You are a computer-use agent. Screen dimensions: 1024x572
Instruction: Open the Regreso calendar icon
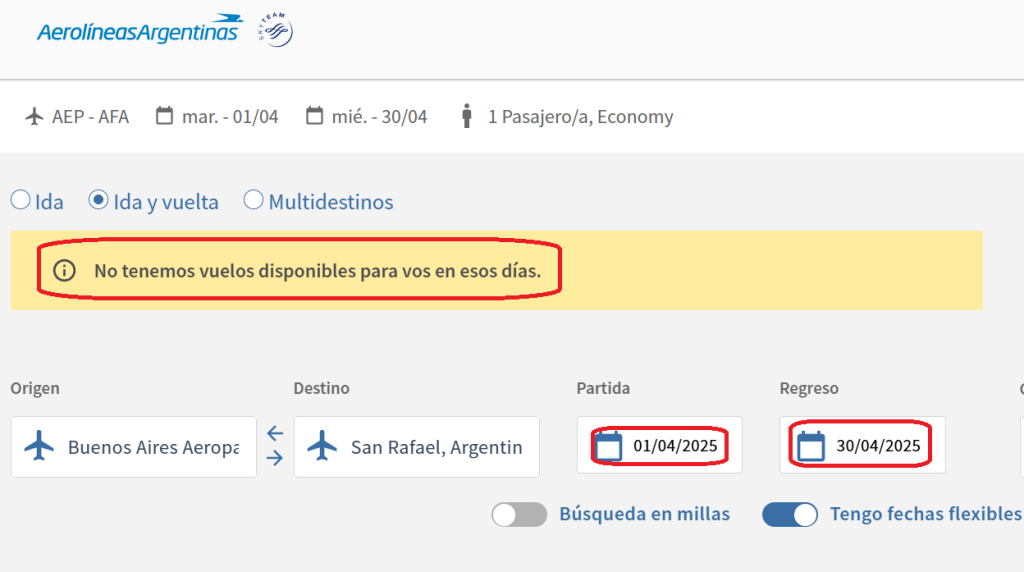click(x=811, y=446)
